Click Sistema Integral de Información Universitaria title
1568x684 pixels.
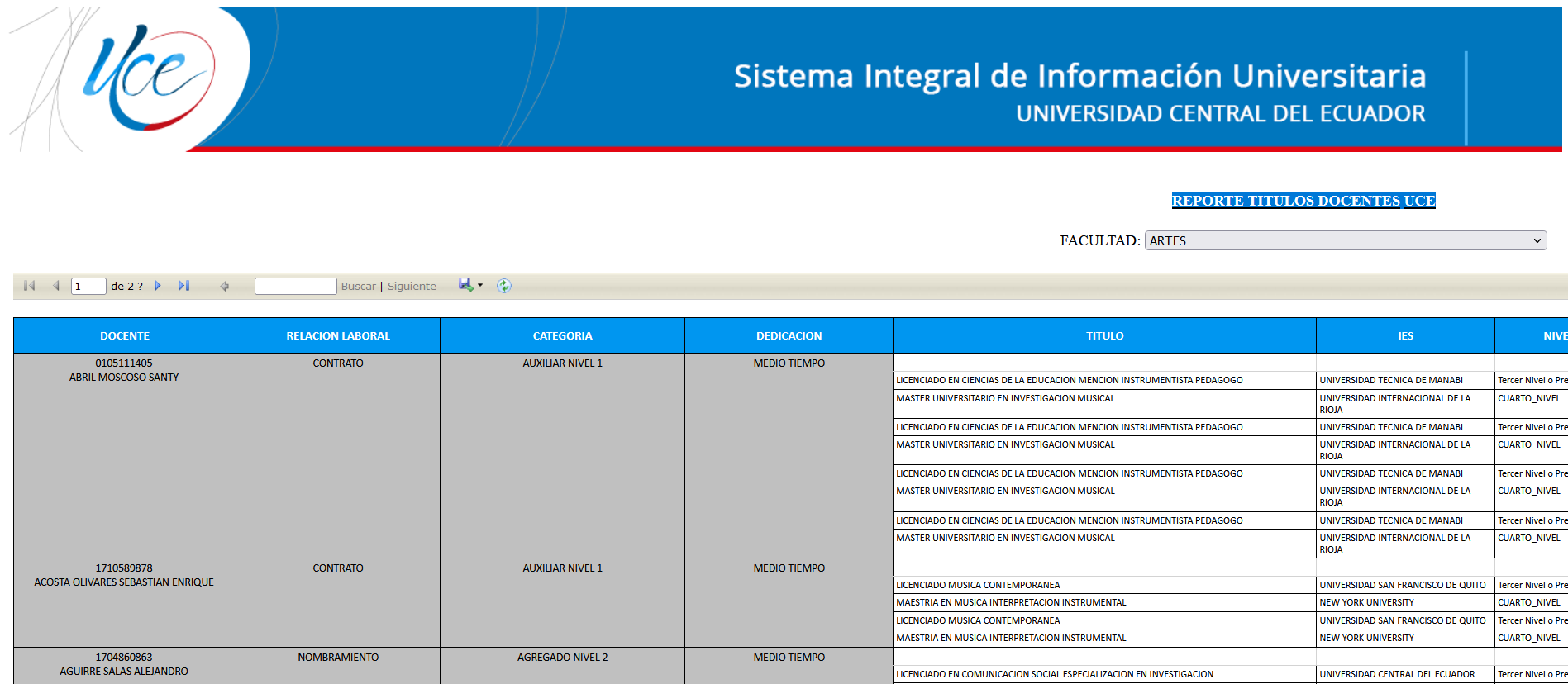[x=1080, y=76]
